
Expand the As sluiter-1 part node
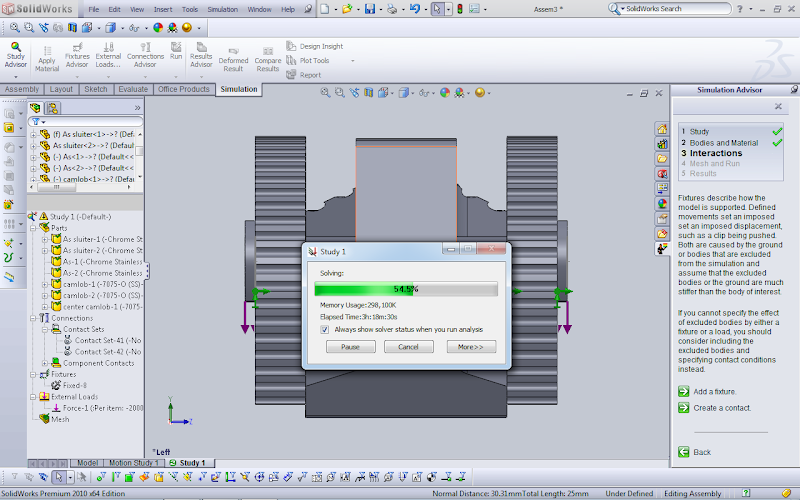coord(44,239)
